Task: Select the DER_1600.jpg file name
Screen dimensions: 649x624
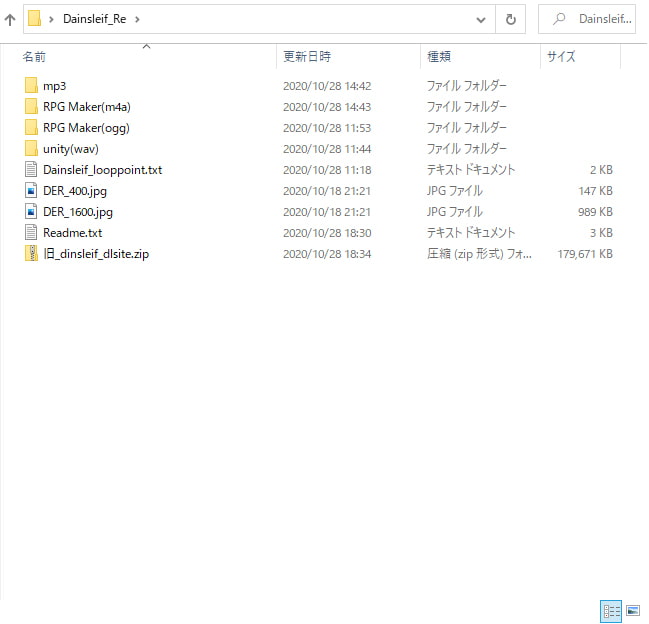Action: click(78, 212)
